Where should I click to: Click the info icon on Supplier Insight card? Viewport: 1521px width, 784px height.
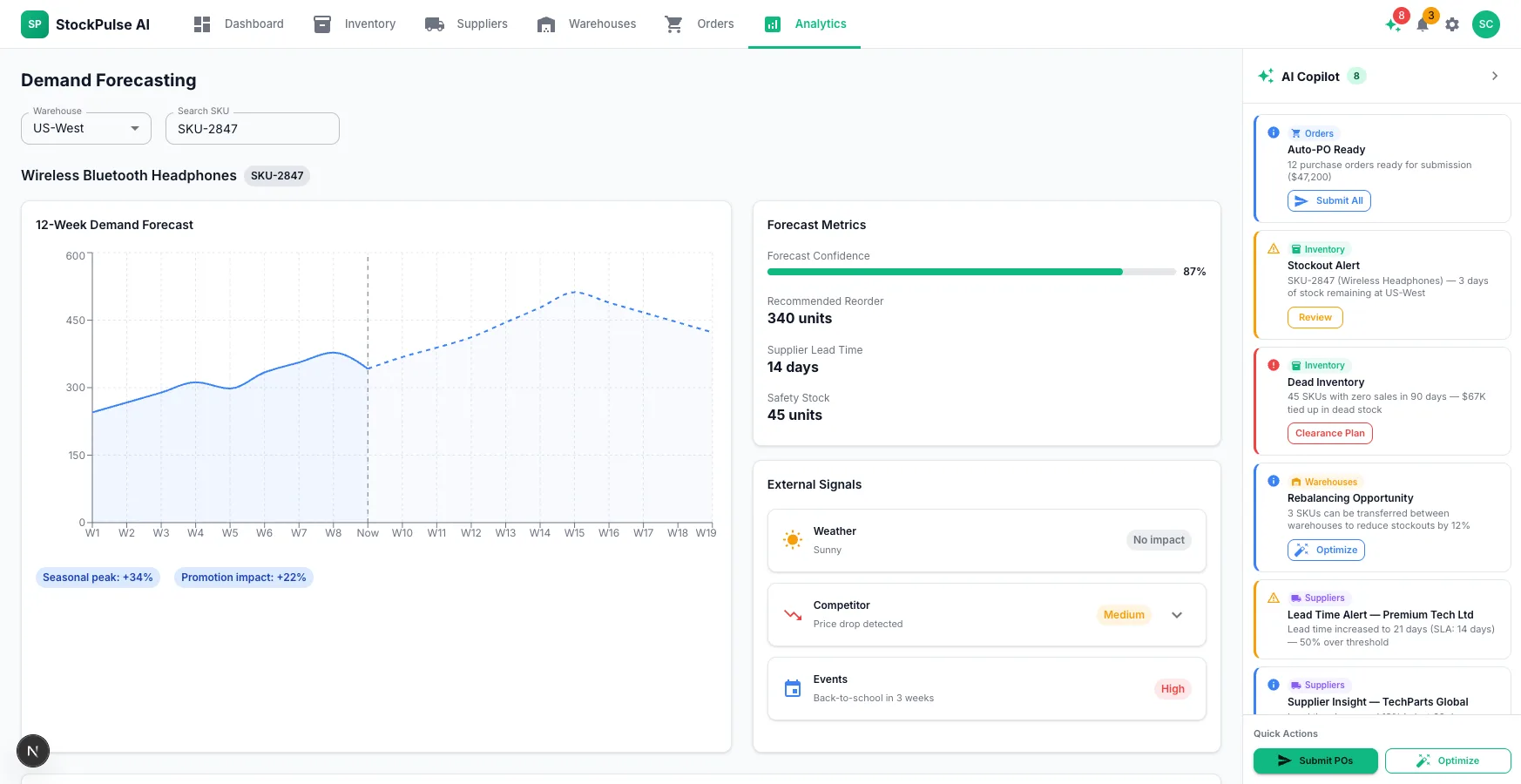tap(1274, 685)
